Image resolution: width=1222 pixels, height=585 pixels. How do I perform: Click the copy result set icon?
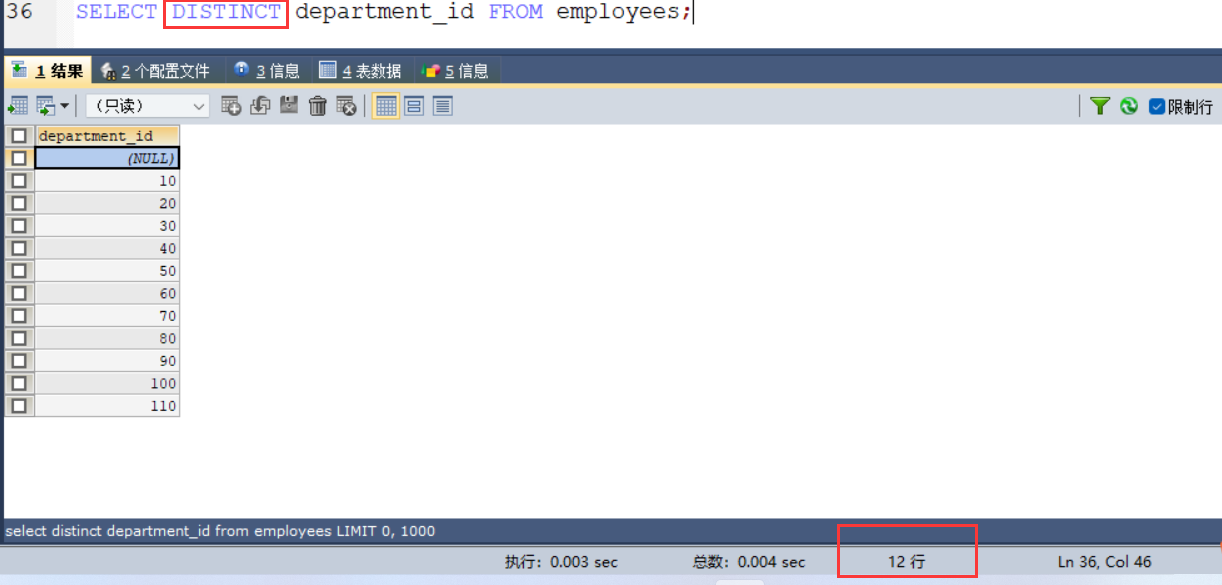coord(45,105)
